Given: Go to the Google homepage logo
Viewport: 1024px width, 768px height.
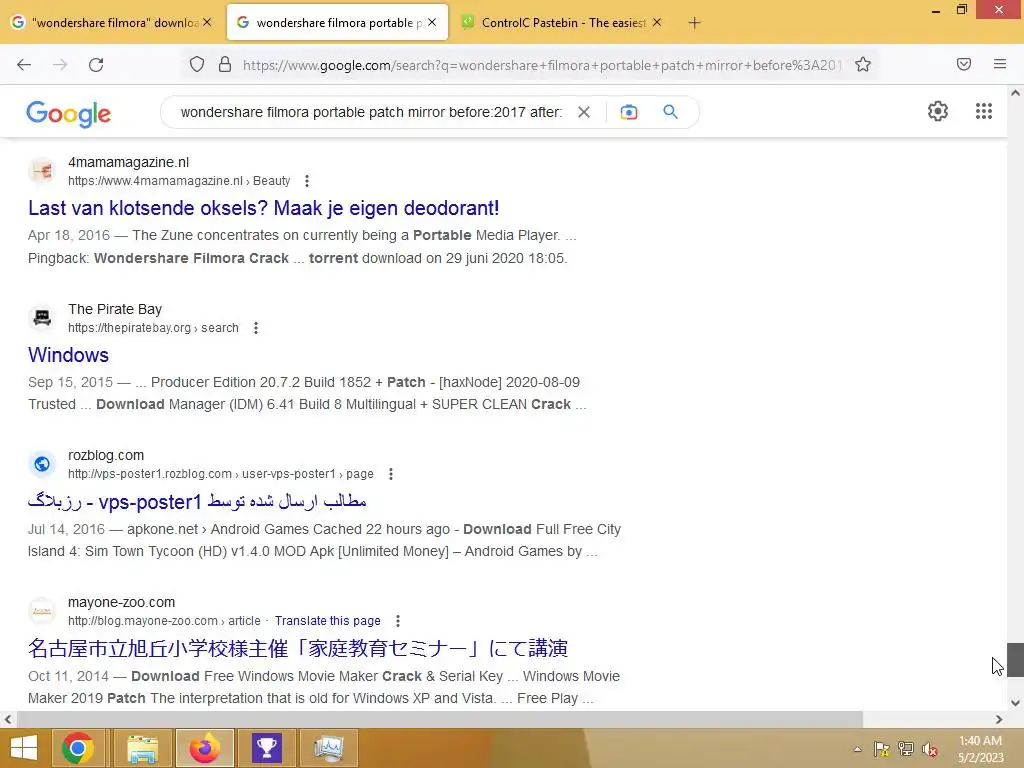Looking at the screenshot, I should click(69, 114).
